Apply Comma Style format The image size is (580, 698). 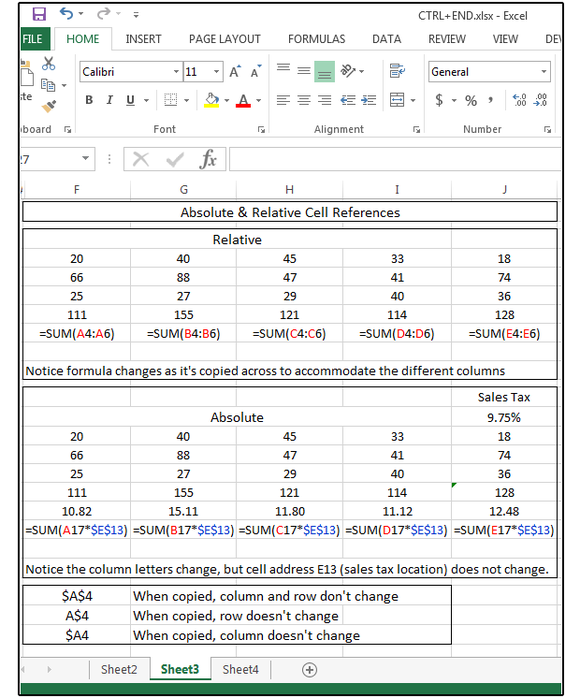[x=491, y=100]
